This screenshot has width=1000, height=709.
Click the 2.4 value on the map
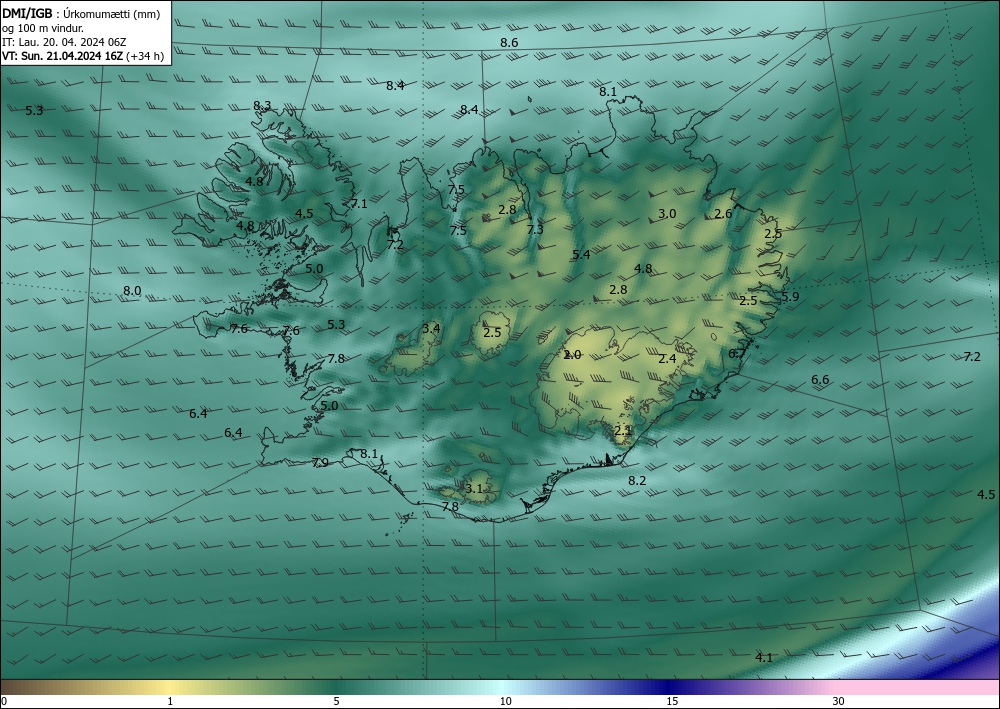[667, 358]
